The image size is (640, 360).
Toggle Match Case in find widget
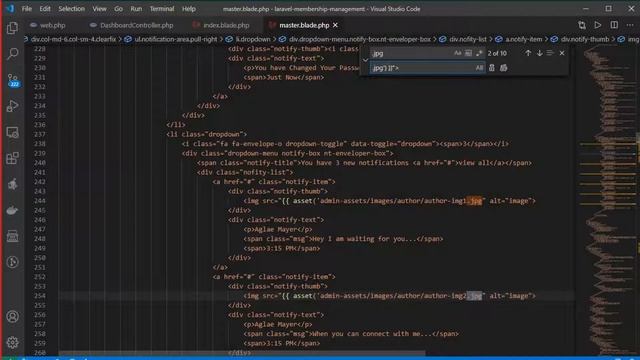[x=457, y=53]
